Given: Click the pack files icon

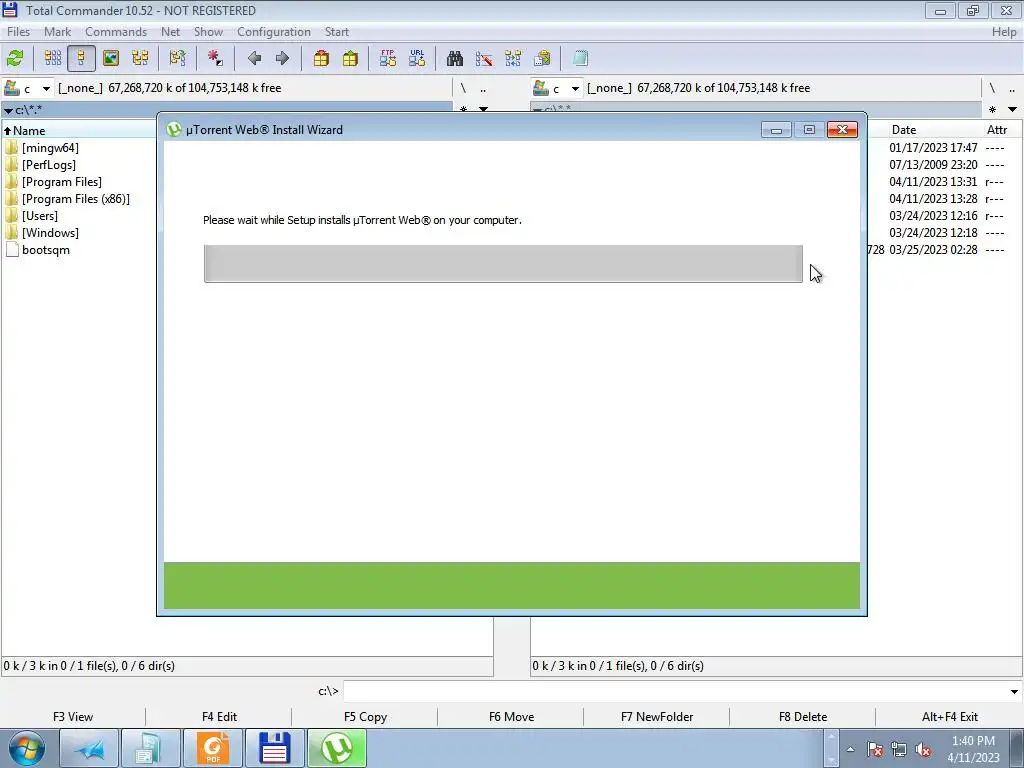Looking at the screenshot, I should pyautogui.click(x=321, y=58).
